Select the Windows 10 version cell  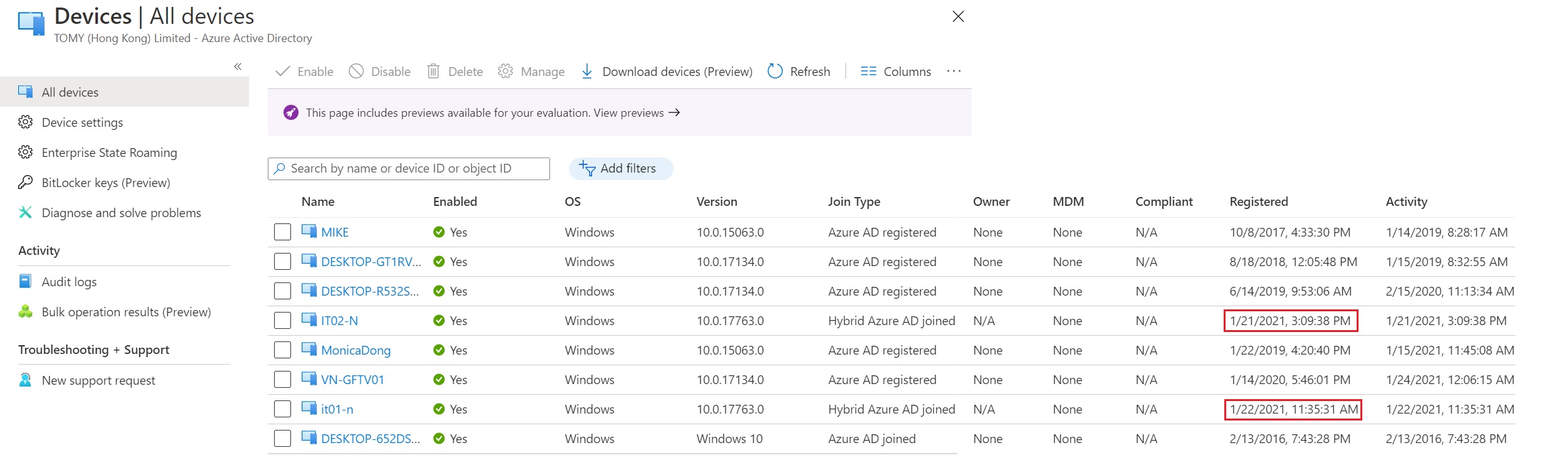pos(729,439)
